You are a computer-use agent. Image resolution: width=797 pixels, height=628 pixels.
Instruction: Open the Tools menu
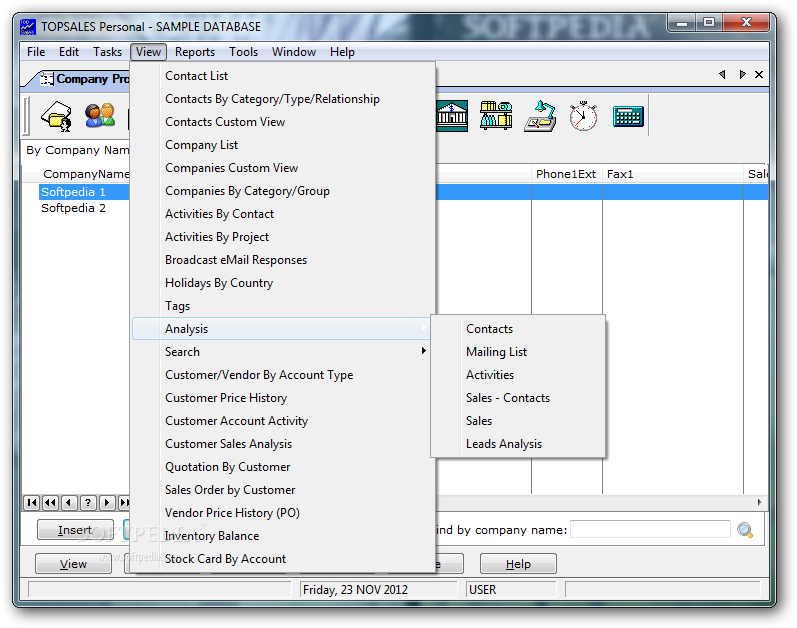[243, 52]
